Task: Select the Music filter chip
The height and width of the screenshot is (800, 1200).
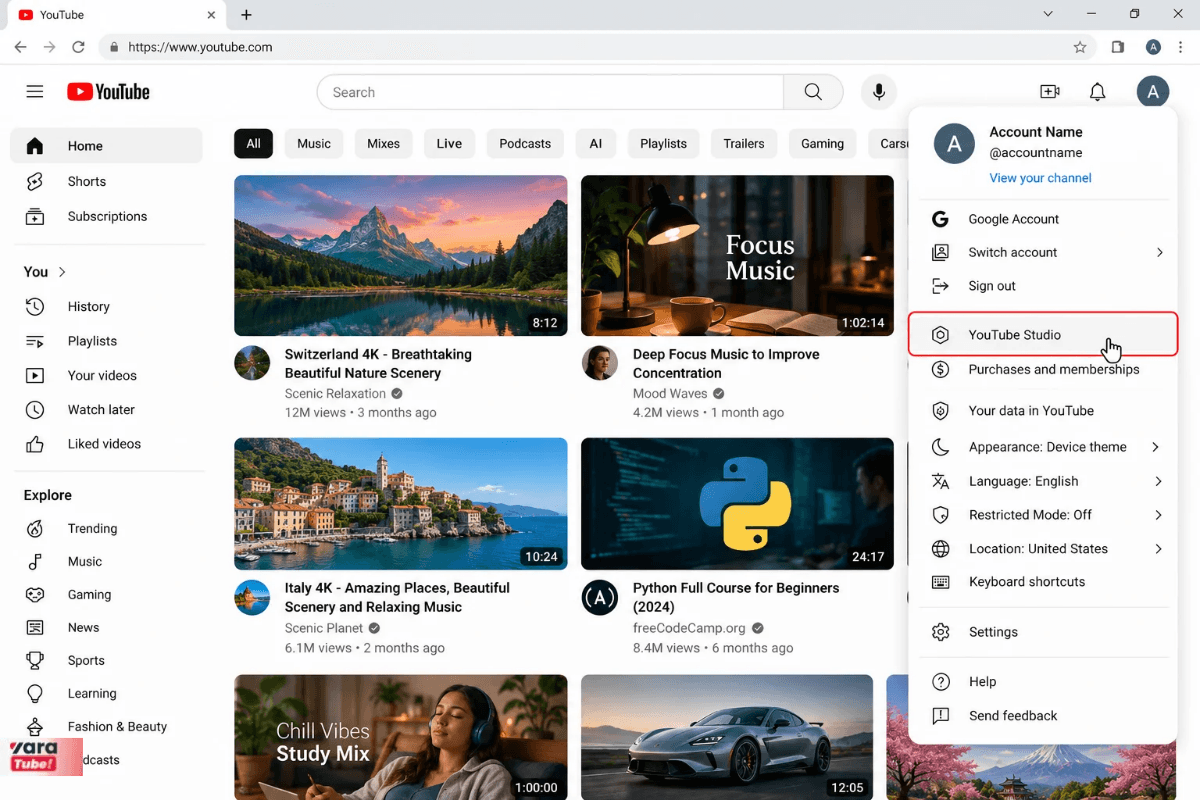Action: [314, 143]
